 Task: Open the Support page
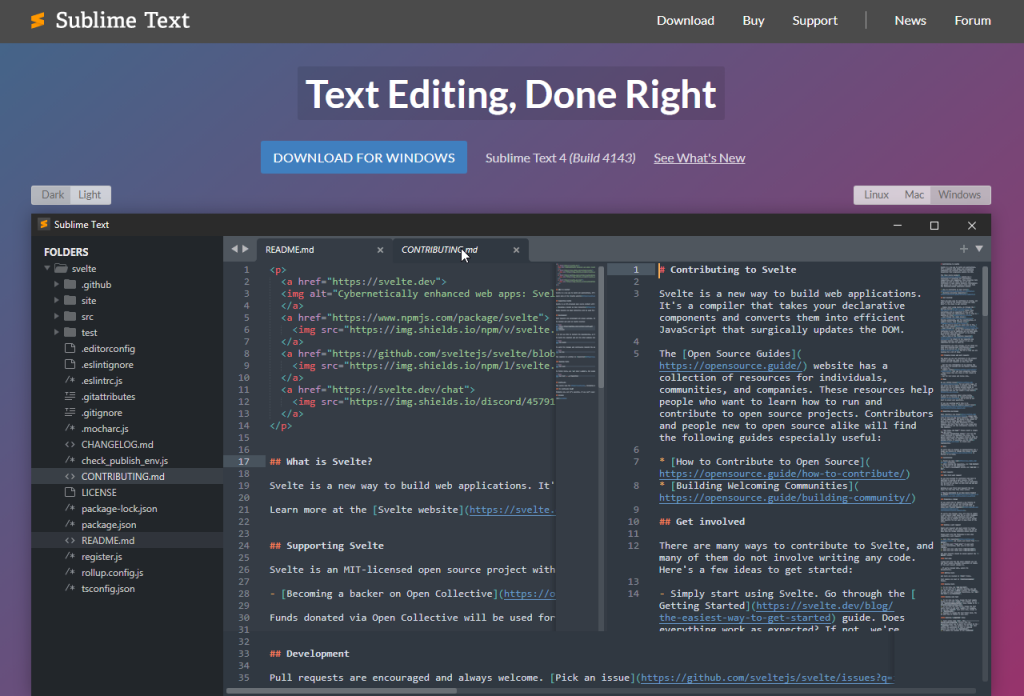click(x=814, y=20)
